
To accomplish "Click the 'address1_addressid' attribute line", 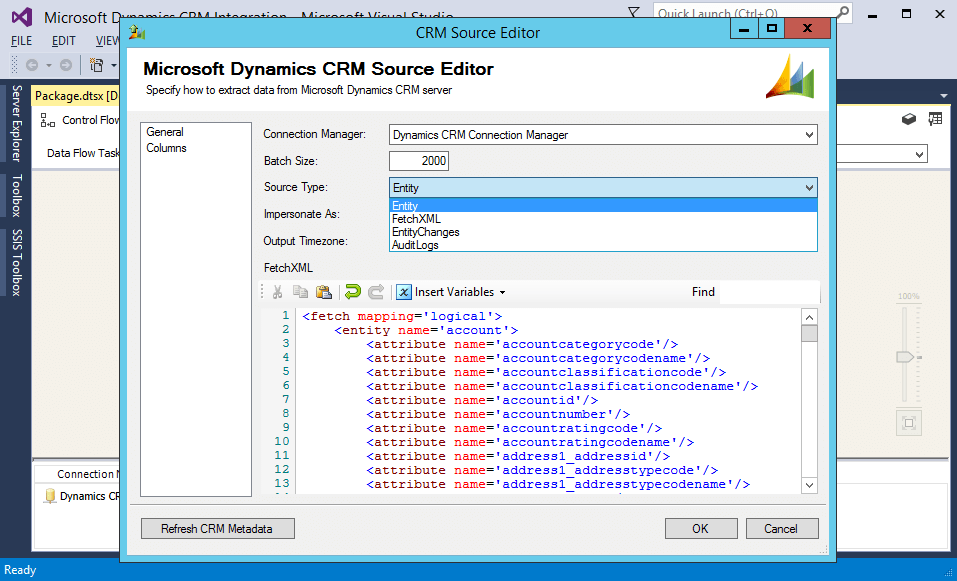I will point(518,456).
